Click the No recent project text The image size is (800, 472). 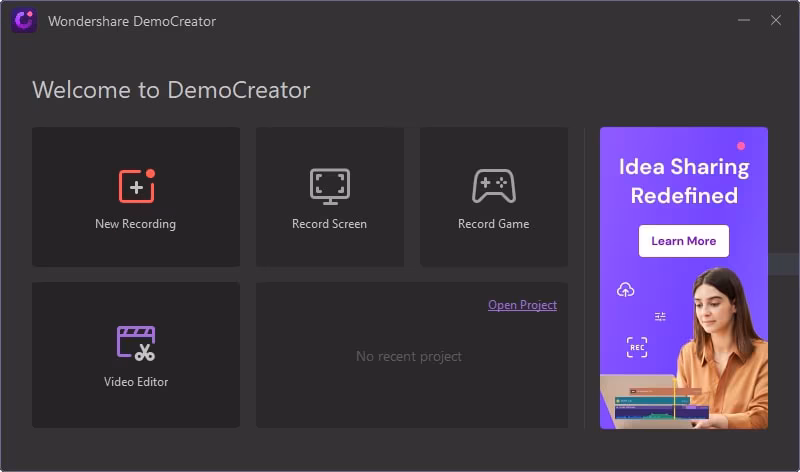[x=409, y=356]
